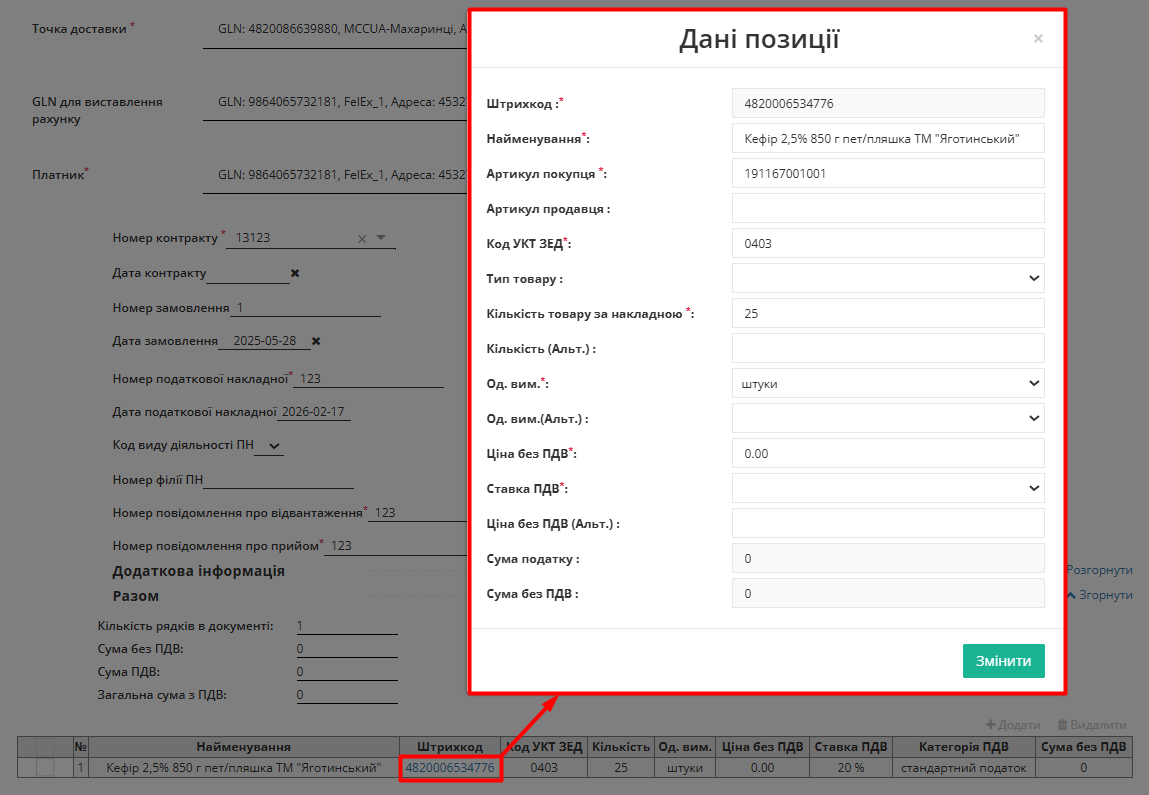Expand the Код виду діяльності ПН dropdown
This screenshot has height=795, width=1149.
pos(269,445)
